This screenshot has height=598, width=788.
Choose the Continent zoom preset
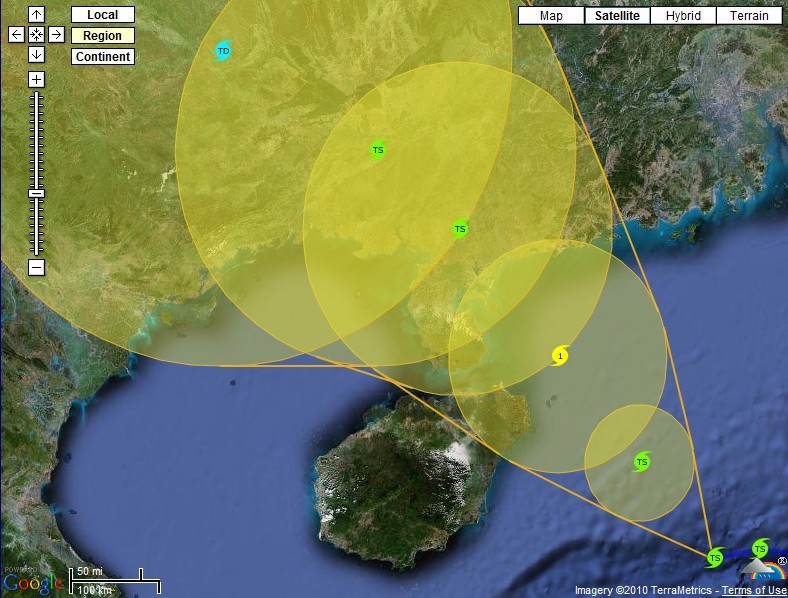pyautogui.click(x=102, y=57)
